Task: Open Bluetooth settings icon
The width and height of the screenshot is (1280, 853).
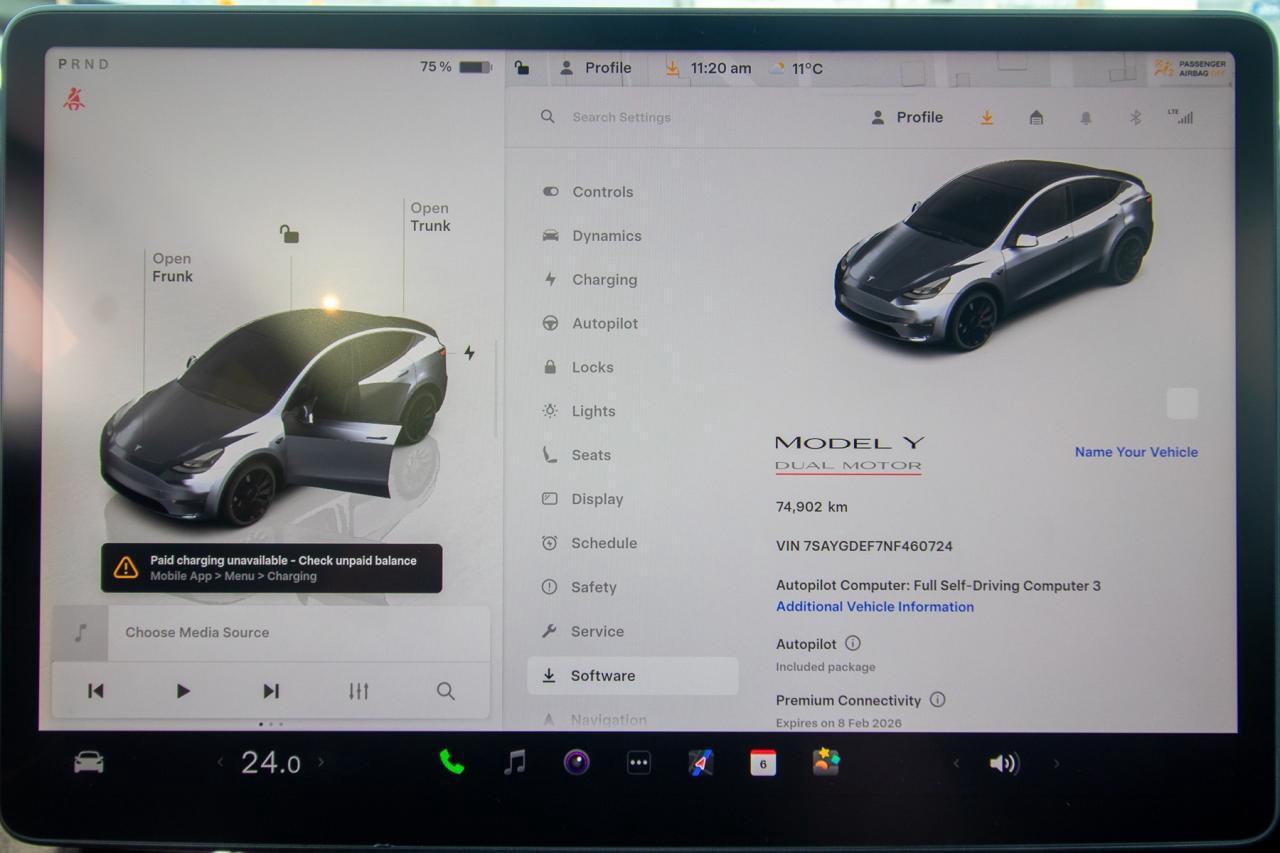Action: pos(1135,118)
